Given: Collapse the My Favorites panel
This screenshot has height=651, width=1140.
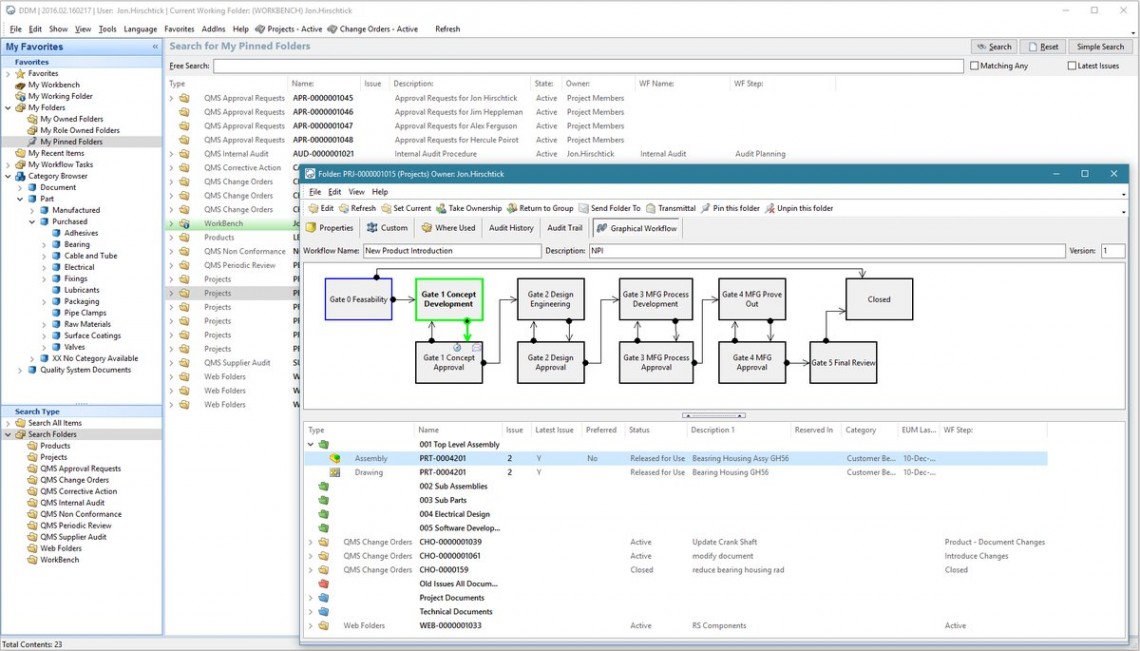Looking at the screenshot, I should click(x=155, y=47).
